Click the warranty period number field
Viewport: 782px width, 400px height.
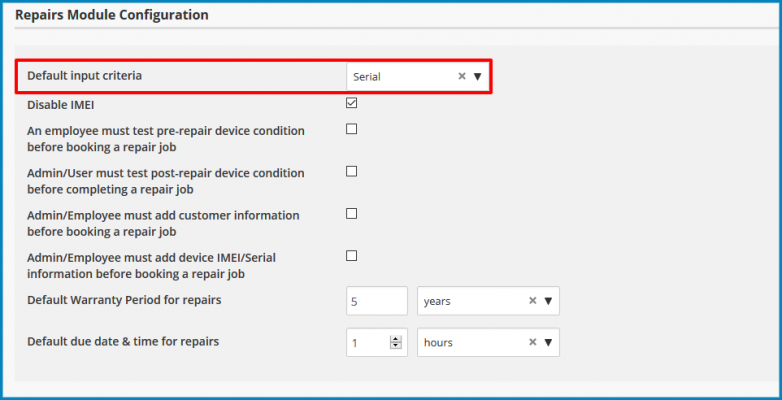[x=377, y=301]
